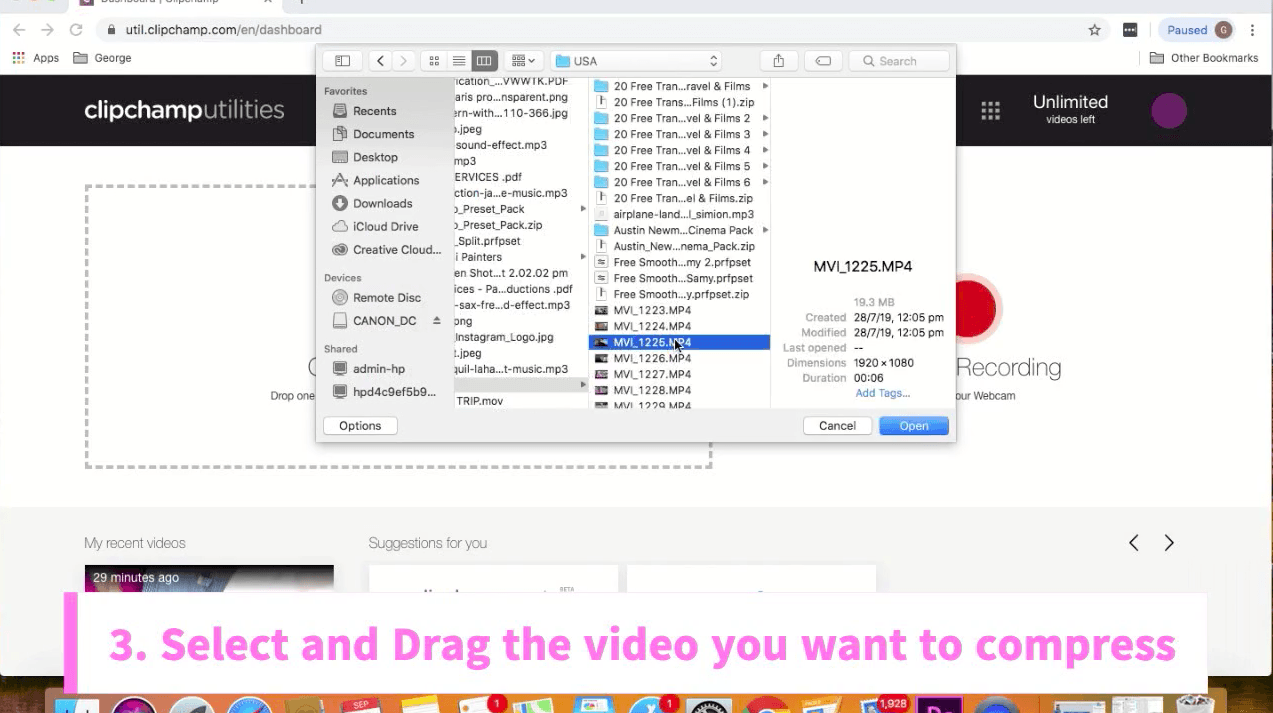Bookmark page with the star icon

pyautogui.click(x=1095, y=30)
